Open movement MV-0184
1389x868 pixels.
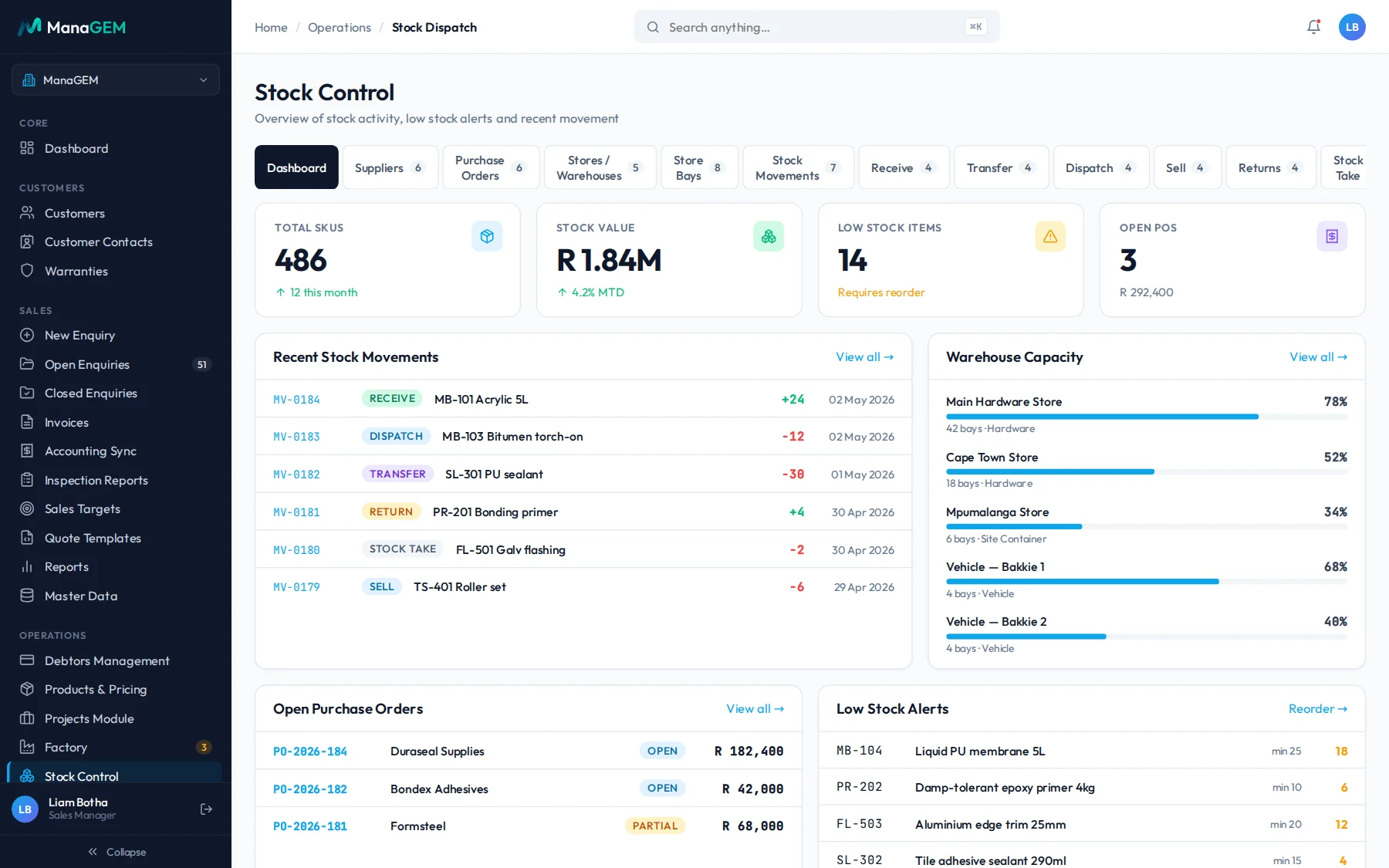[583, 399]
